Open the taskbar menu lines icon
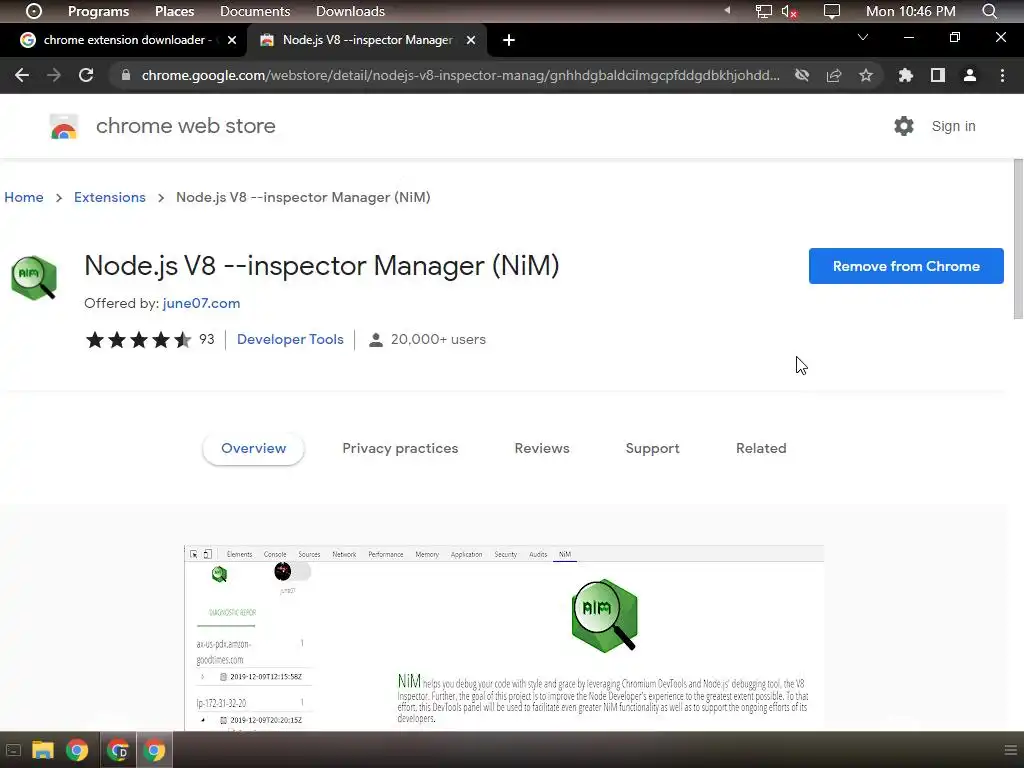 tap(1010, 750)
